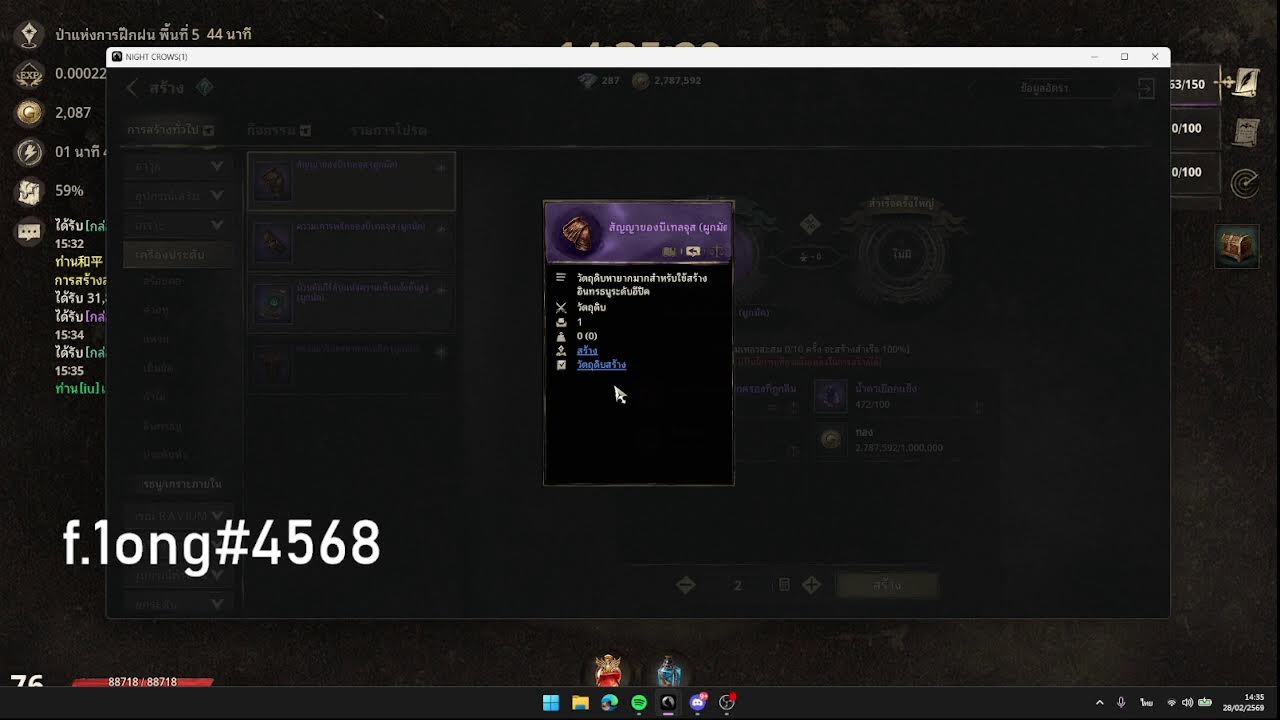Select the highlighted เครื่องประดับ category
The width and height of the screenshot is (1280, 720).
tap(178, 254)
